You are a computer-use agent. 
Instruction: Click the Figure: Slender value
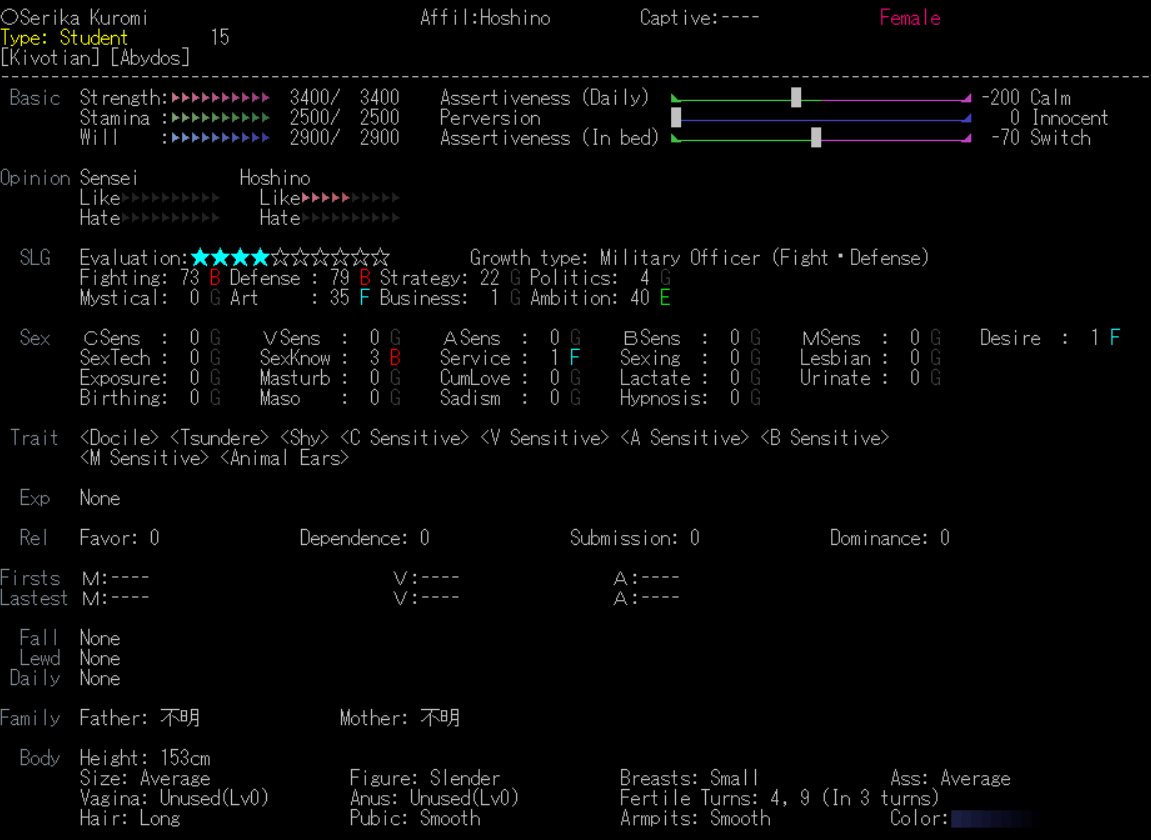pos(424,778)
